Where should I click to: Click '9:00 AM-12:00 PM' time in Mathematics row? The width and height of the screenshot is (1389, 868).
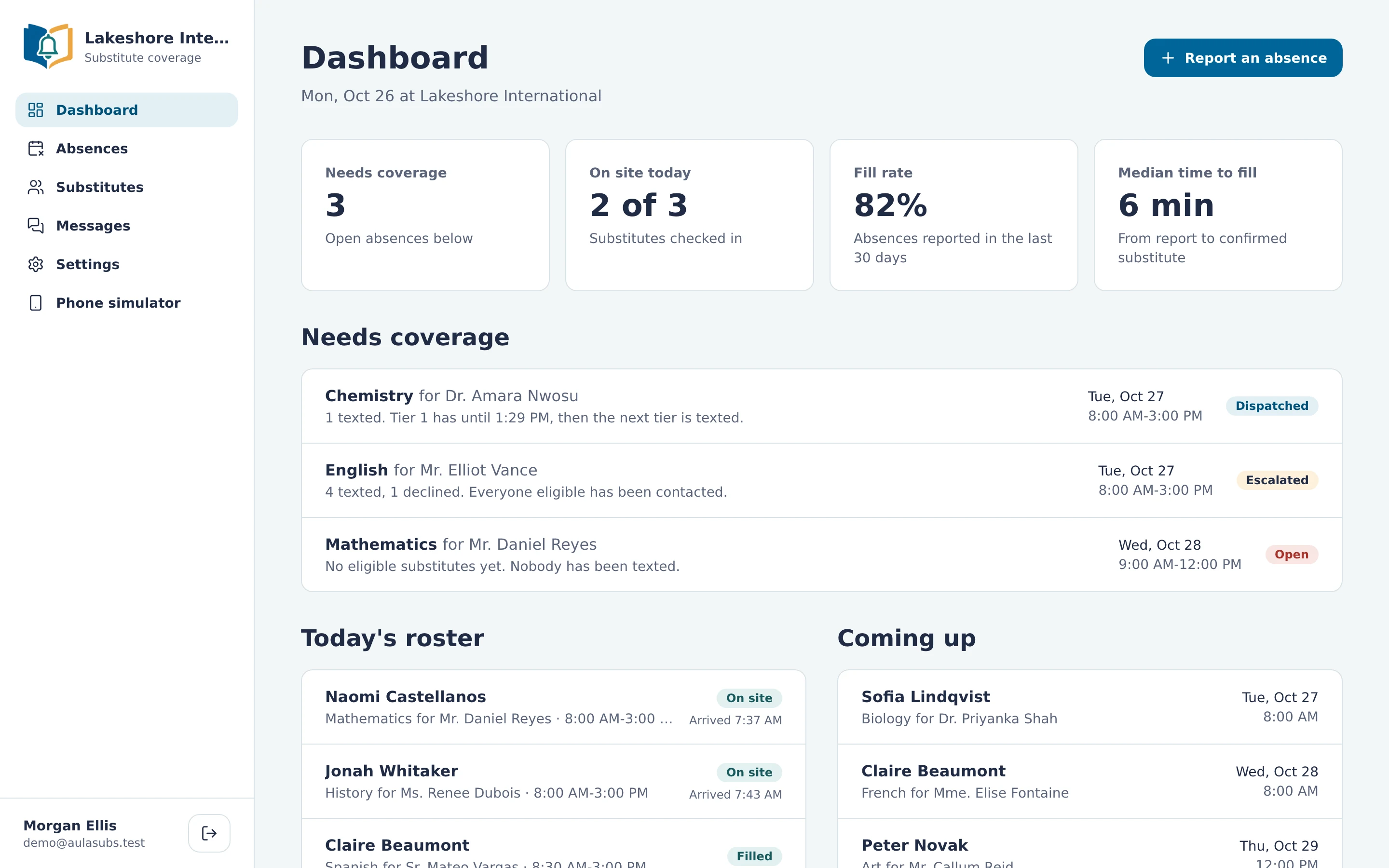click(1180, 564)
